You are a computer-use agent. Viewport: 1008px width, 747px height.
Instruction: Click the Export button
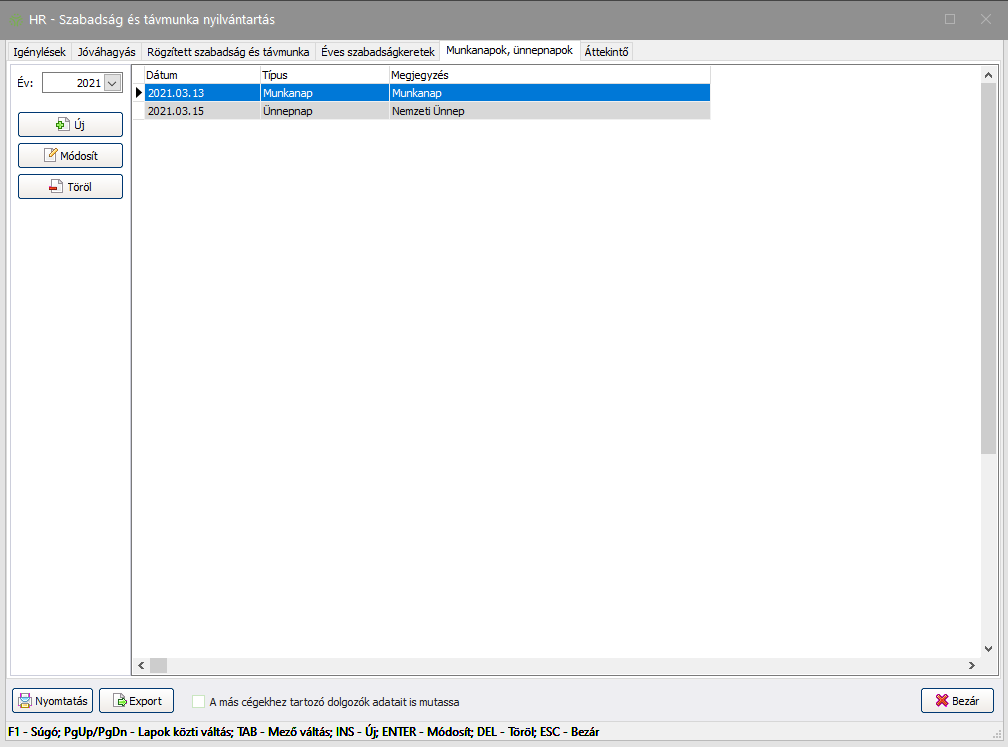coord(136,701)
